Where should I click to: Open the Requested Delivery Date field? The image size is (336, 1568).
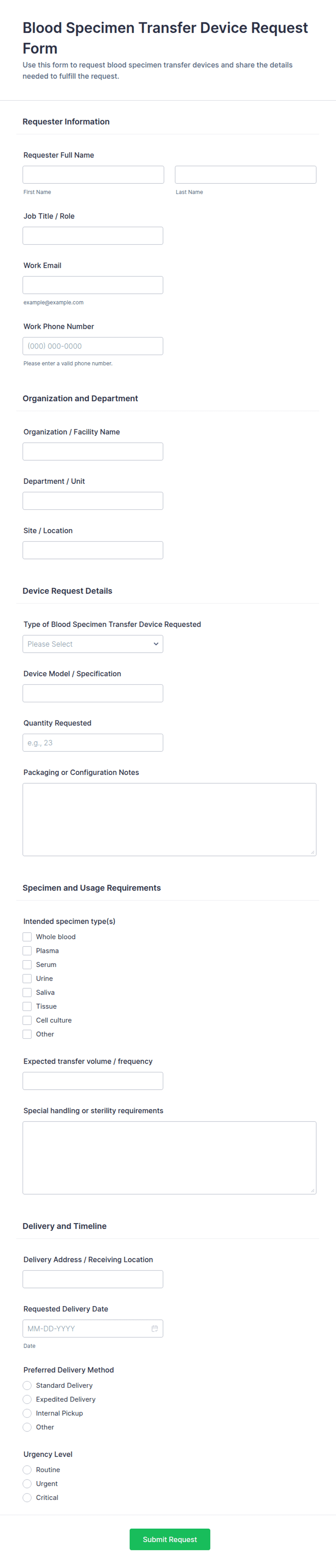(85, 1328)
